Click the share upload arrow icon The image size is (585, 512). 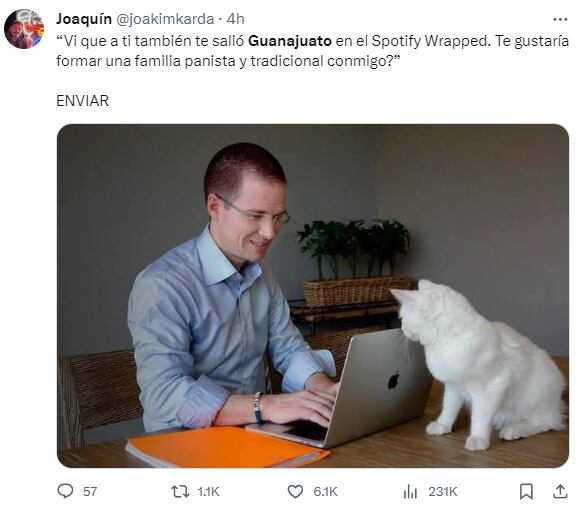click(x=560, y=491)
